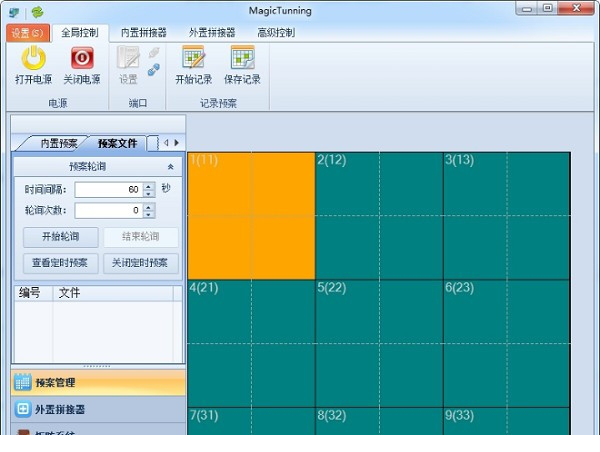Click the 关闭电源 power-off icon
The image size is (600, 452).
[x=81, y=59]
